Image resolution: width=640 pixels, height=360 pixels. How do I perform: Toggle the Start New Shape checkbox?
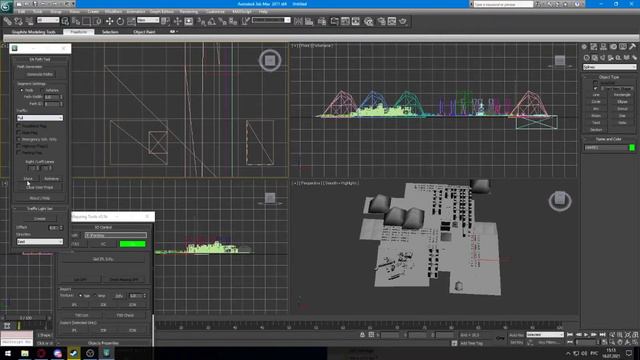(x=595, y=88)
